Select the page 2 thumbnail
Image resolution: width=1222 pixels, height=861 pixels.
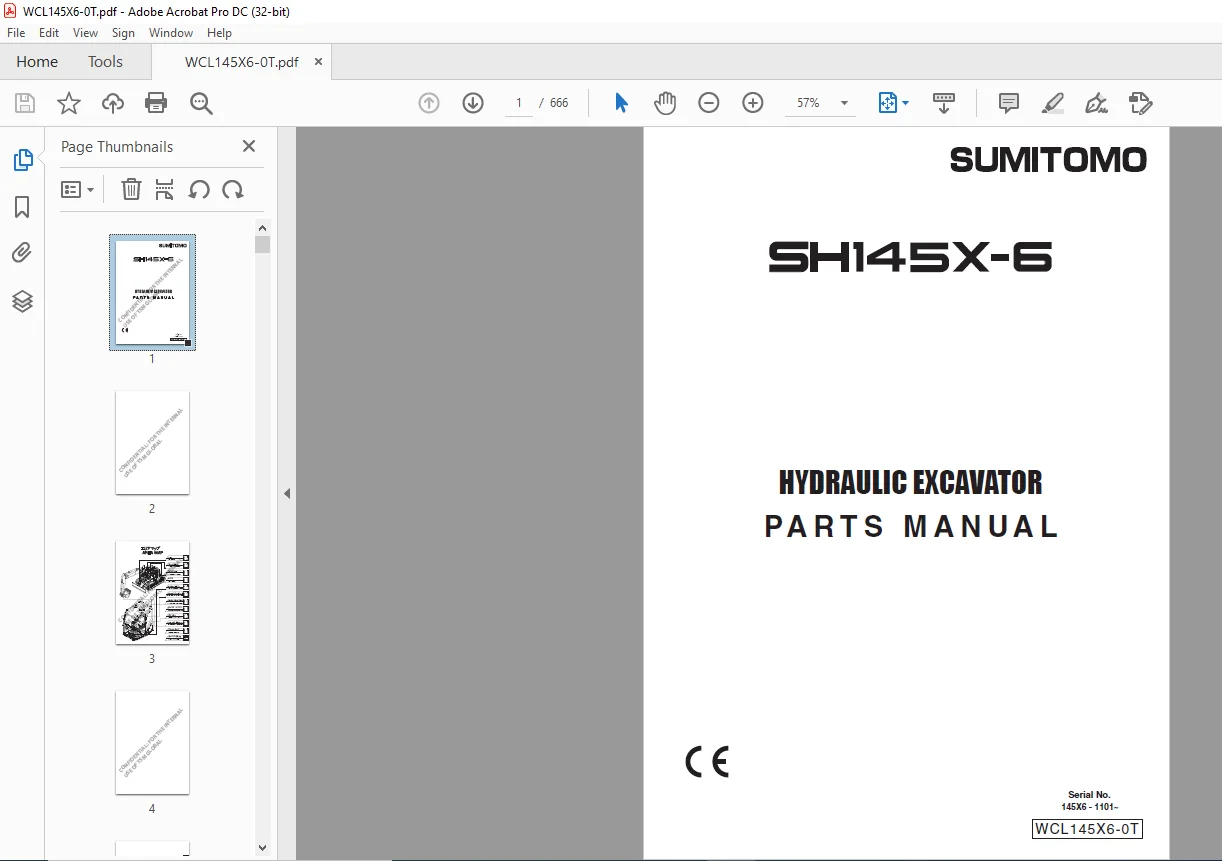coord(152,442)
